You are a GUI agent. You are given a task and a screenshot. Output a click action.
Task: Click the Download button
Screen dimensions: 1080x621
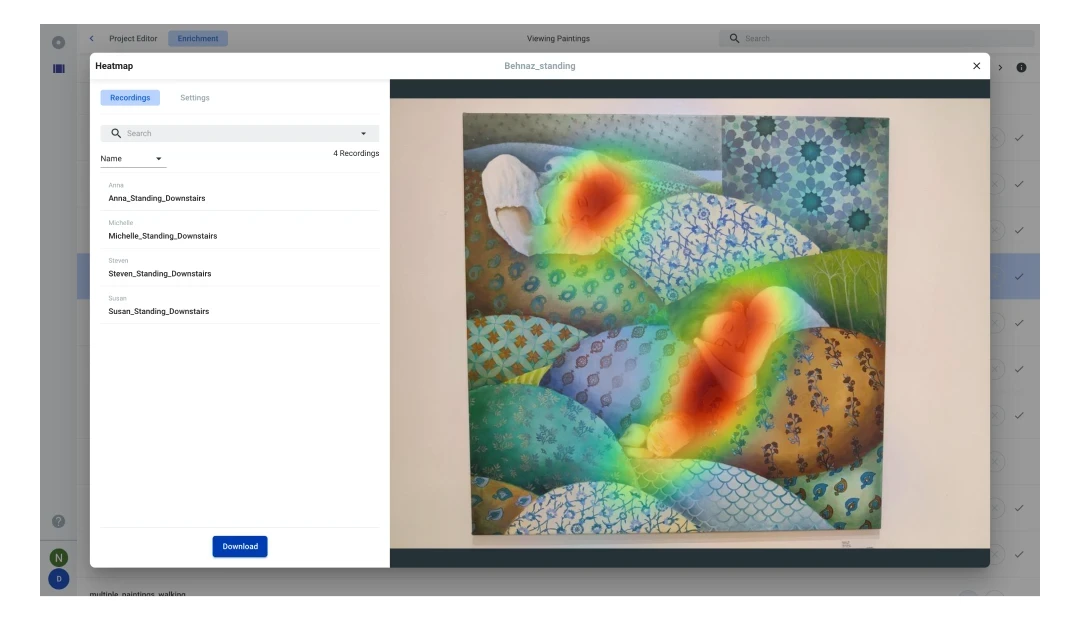point(240,547)
